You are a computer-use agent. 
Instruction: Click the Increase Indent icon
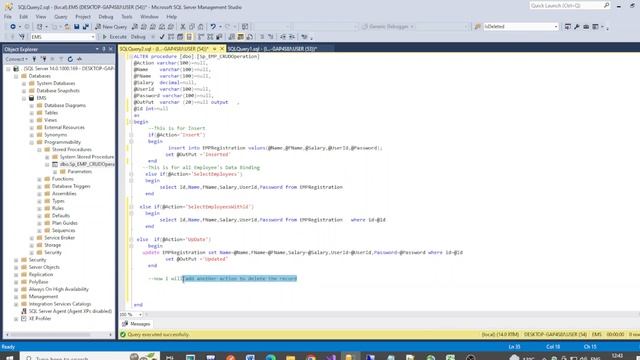(292, 37)
